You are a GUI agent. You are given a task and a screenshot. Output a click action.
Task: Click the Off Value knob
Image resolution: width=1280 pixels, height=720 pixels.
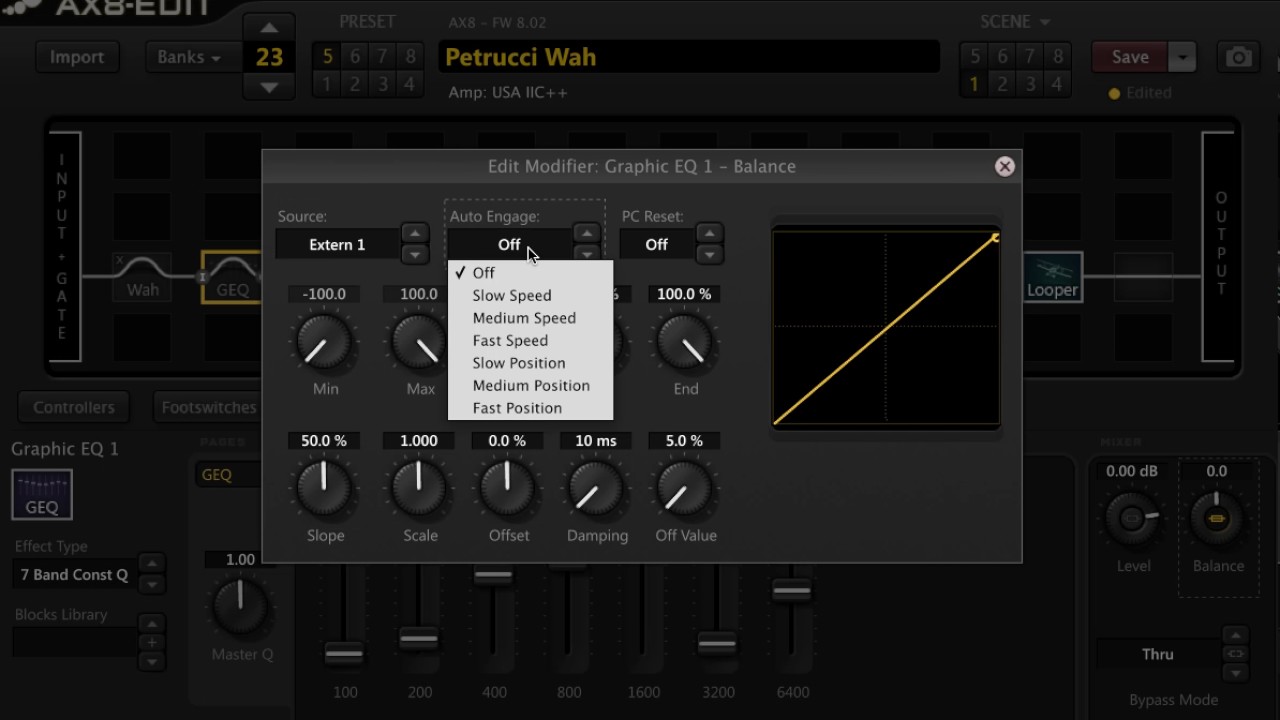click(x=685, y=489)
